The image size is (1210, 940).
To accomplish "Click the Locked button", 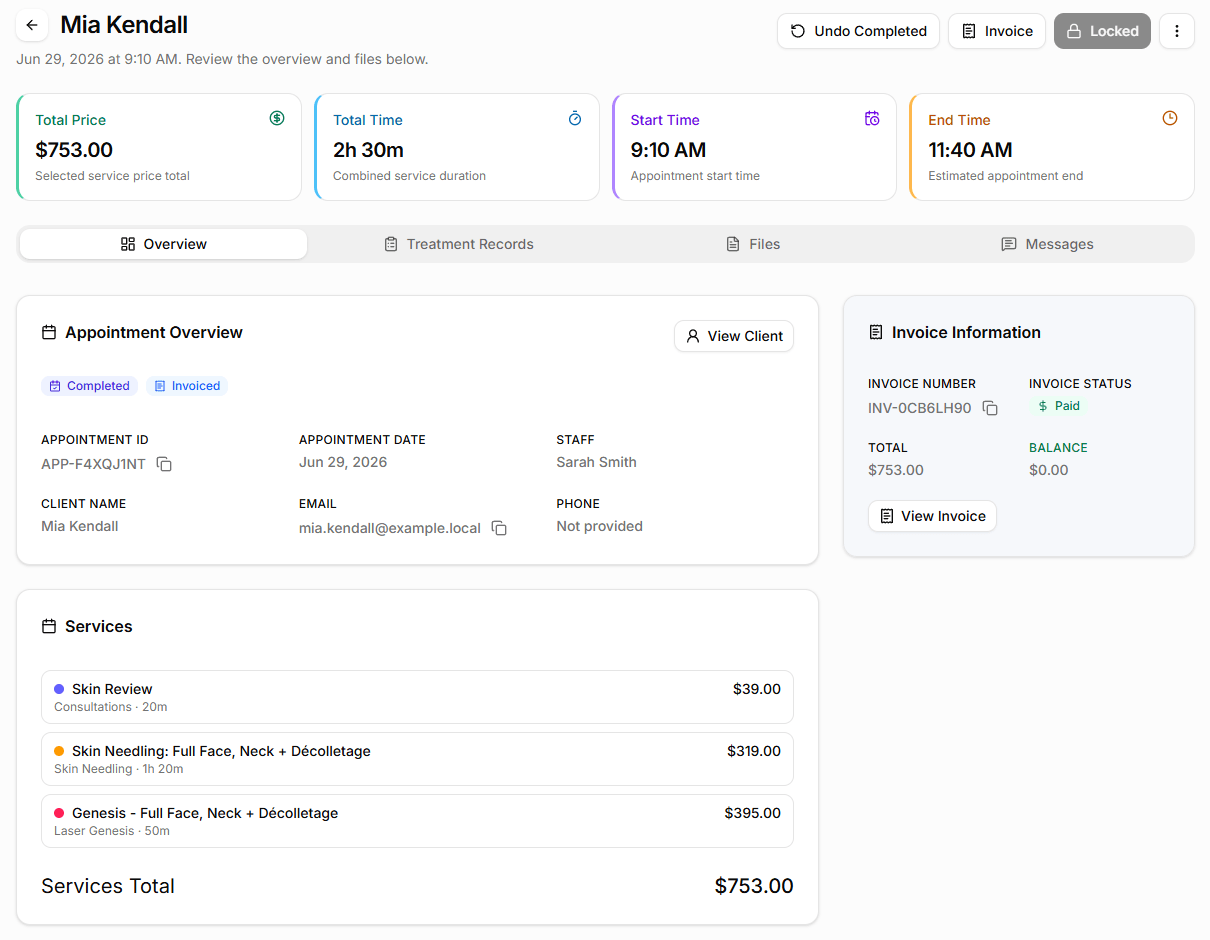I will (1102, 31).
